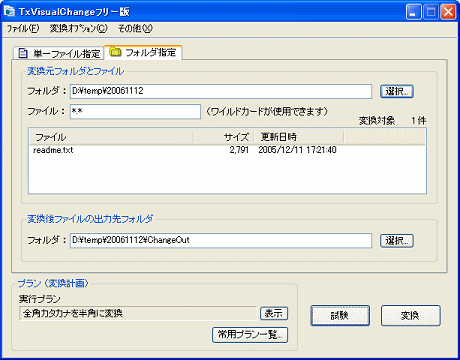Open the 常用プラン一覧 button
Screen dimensions: 460x360
point(250,335)
